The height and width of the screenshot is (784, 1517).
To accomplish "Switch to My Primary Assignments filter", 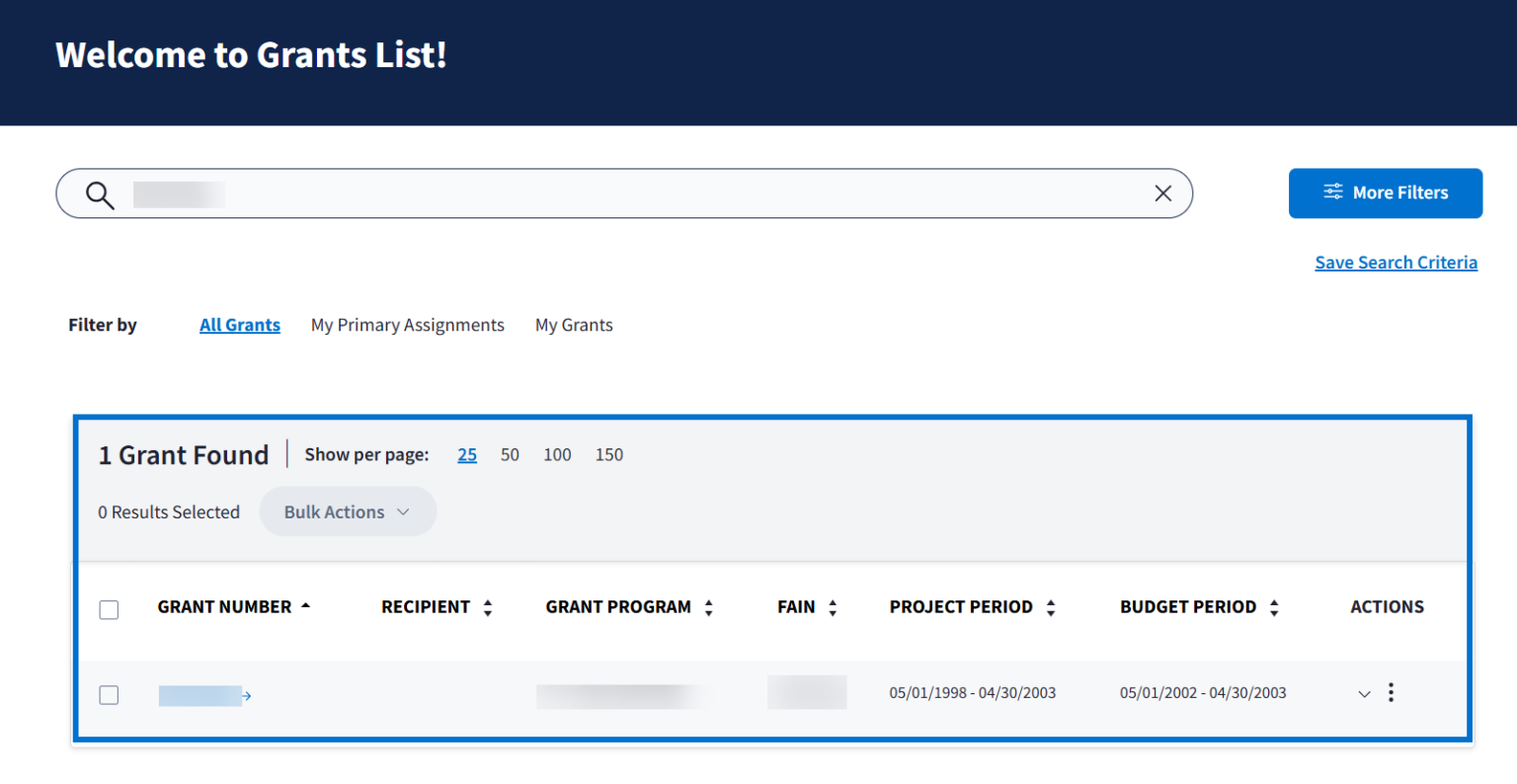I will tap(407, 325).
